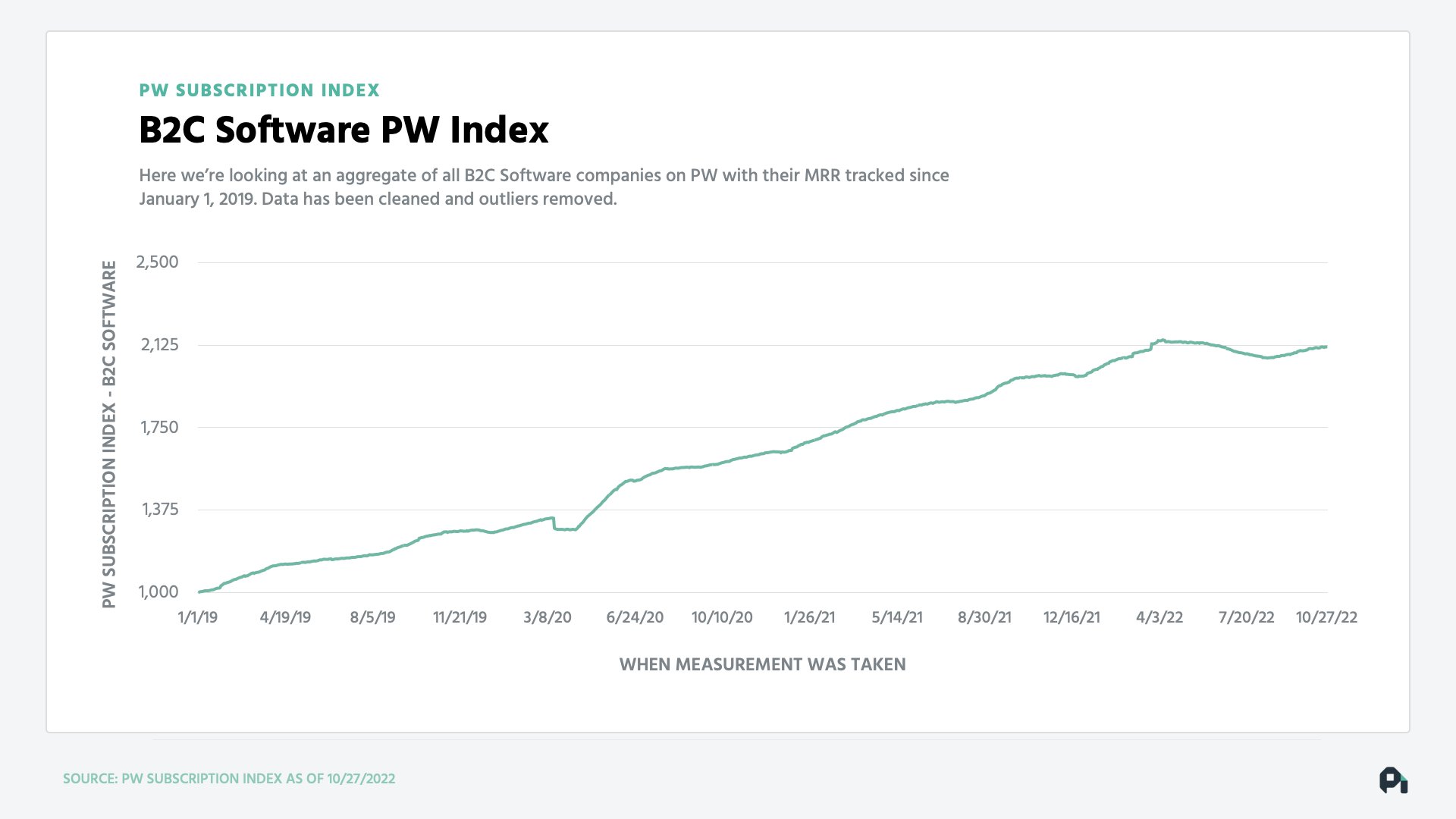Screen dimensions: 1456x819
Task: Click the 2,125 y-axis label
Action: [159, 345]
